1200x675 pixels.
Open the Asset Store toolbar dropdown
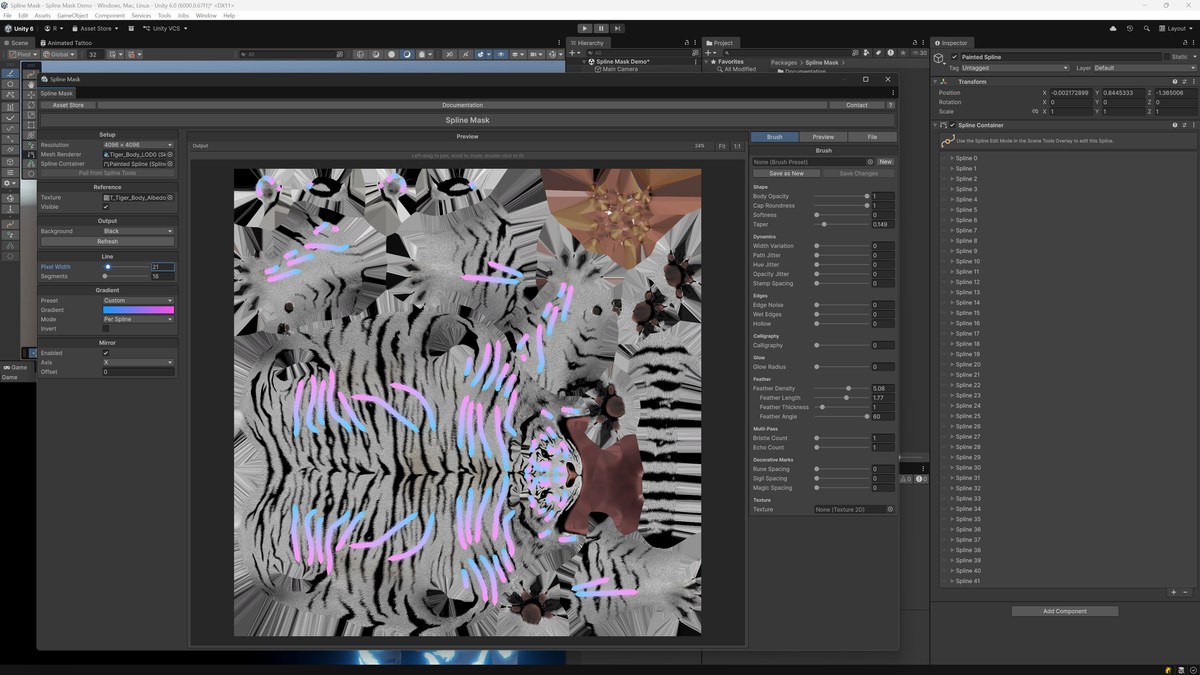tap(97, 28)
